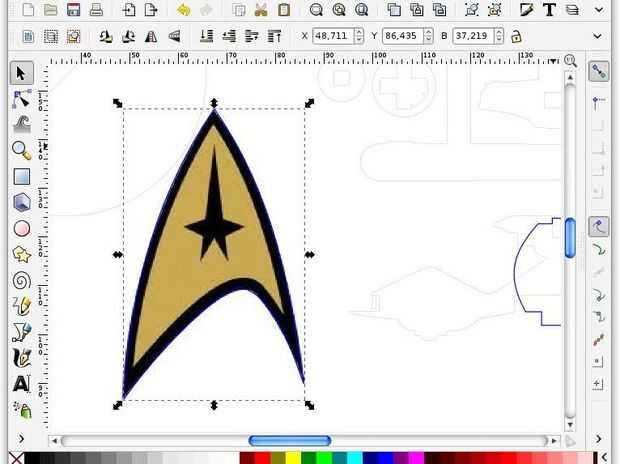
Task: Click the Import icon in top toolbar
Action: 129,9
